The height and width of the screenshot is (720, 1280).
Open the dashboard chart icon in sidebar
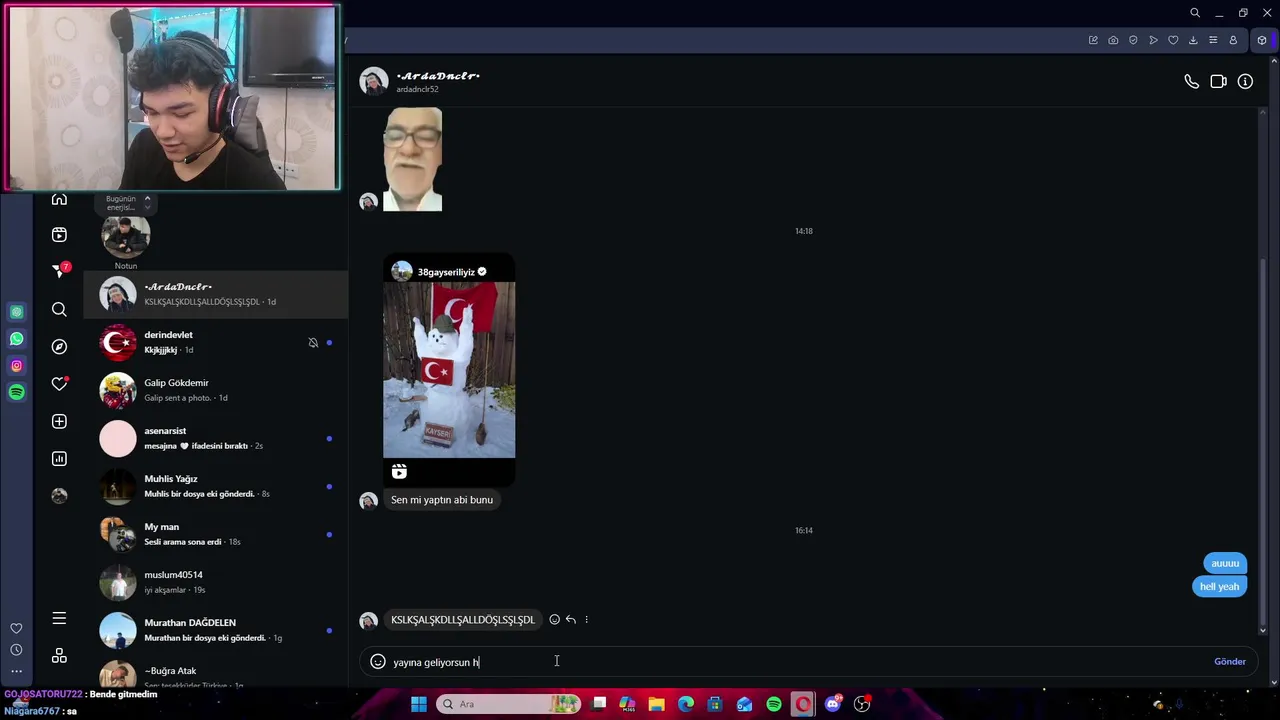59,458
